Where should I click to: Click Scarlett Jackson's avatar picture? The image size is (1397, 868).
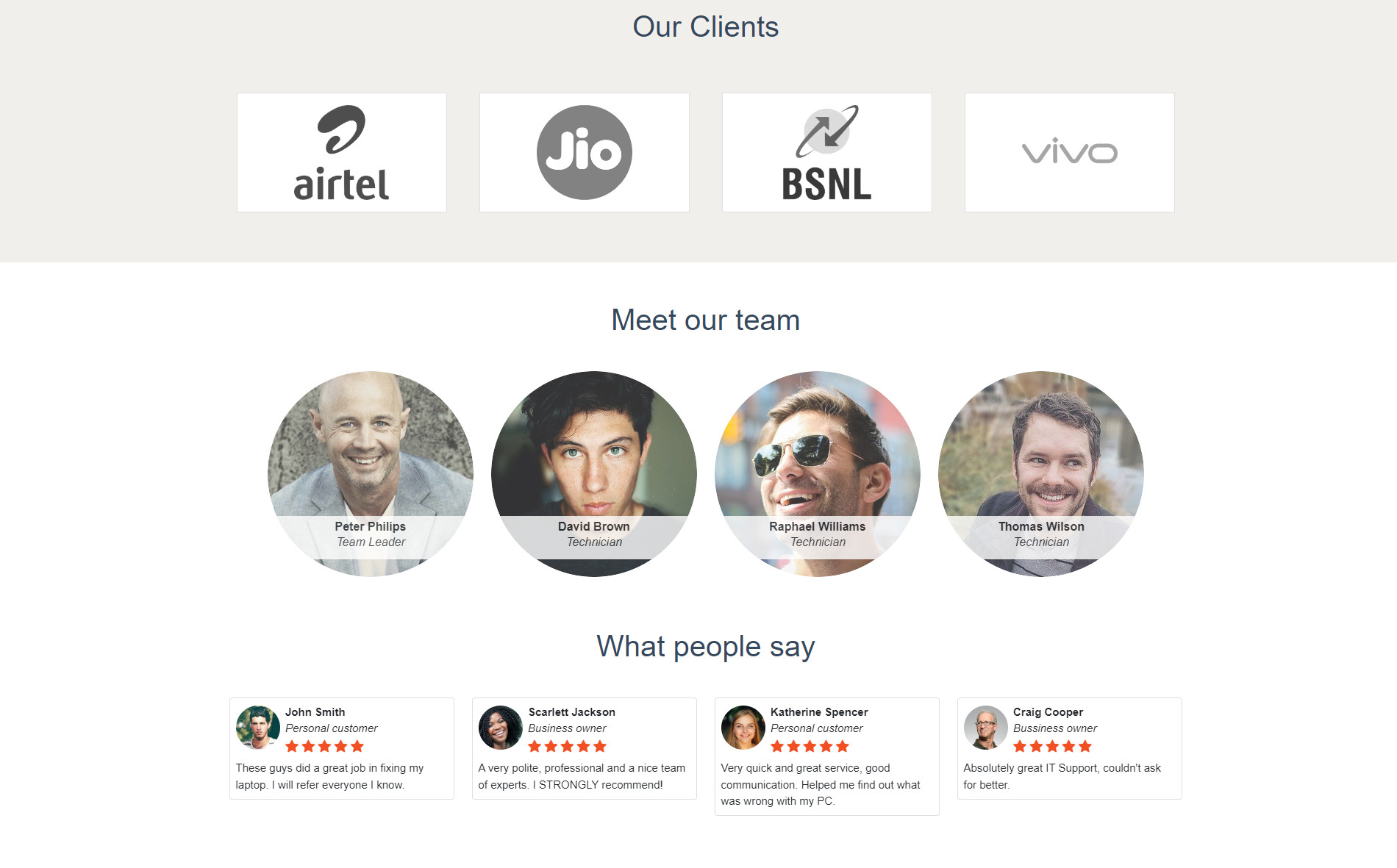pyautogui.click(x=500, y=728)
